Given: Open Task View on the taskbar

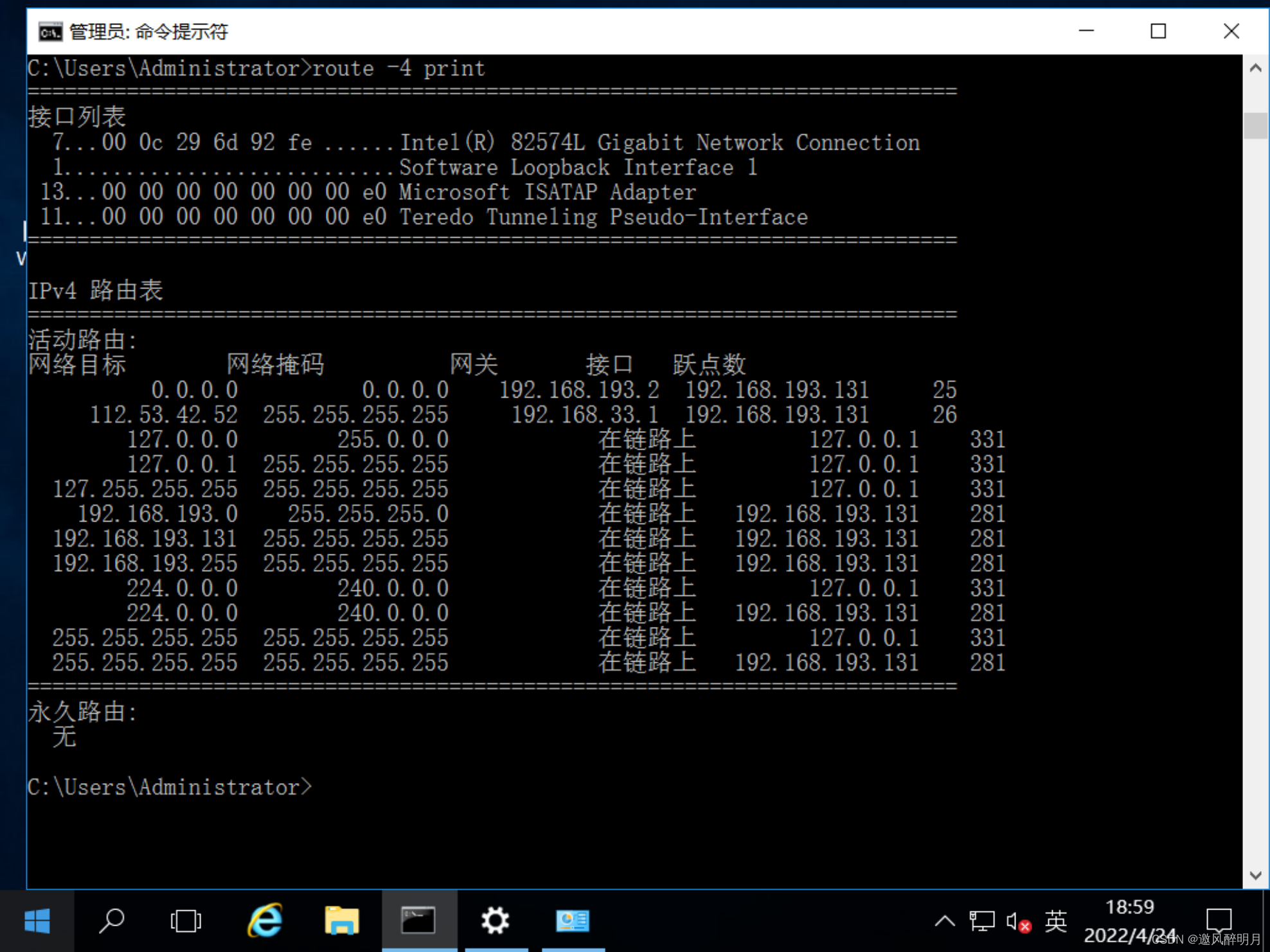Looking at the screenshot, I should click(186, 921).
